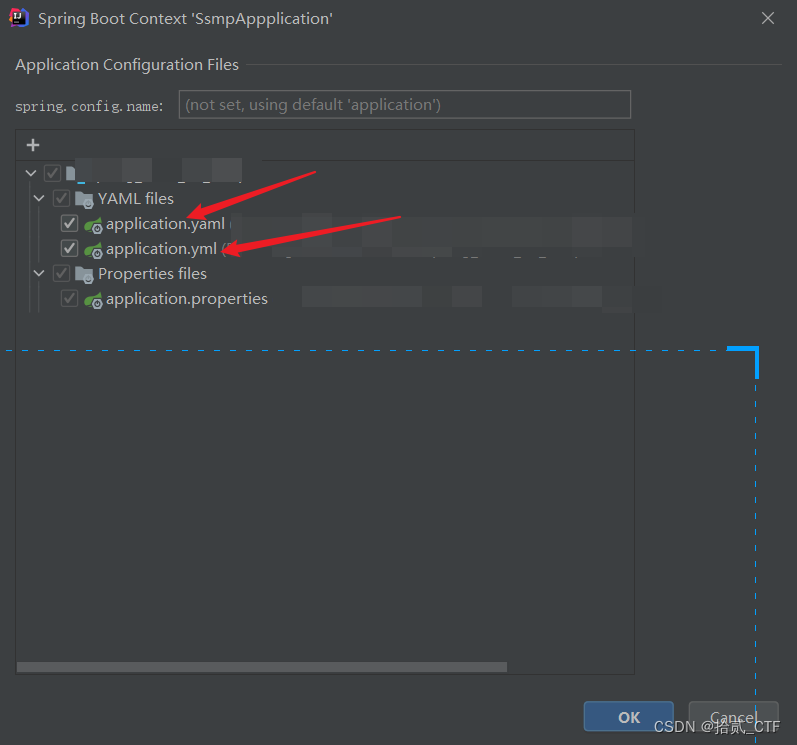Click the spring.config.name label
Screen dimensions: 797x745
coord(89,106)
